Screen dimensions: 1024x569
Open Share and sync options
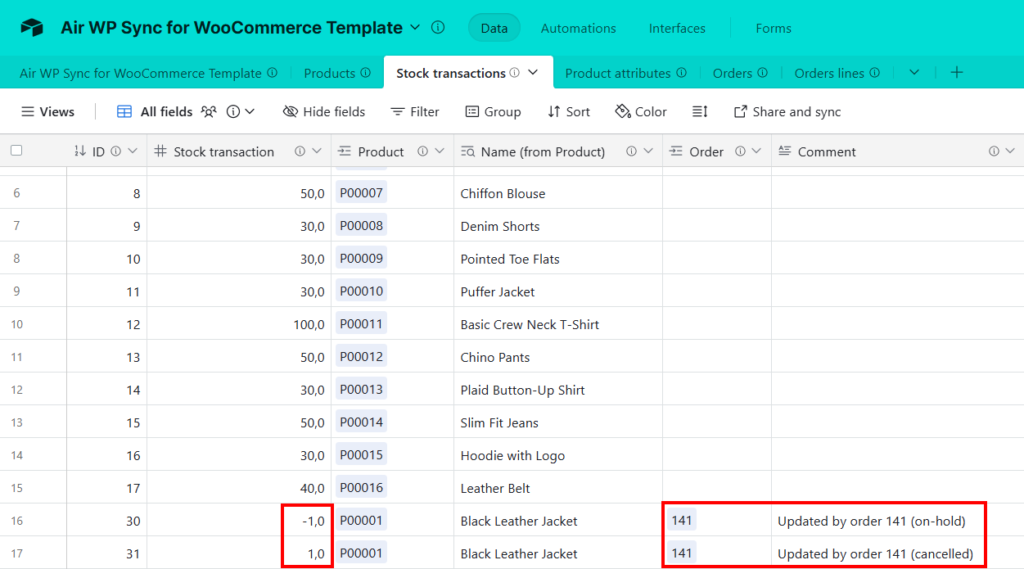click(x=787, y=112)
